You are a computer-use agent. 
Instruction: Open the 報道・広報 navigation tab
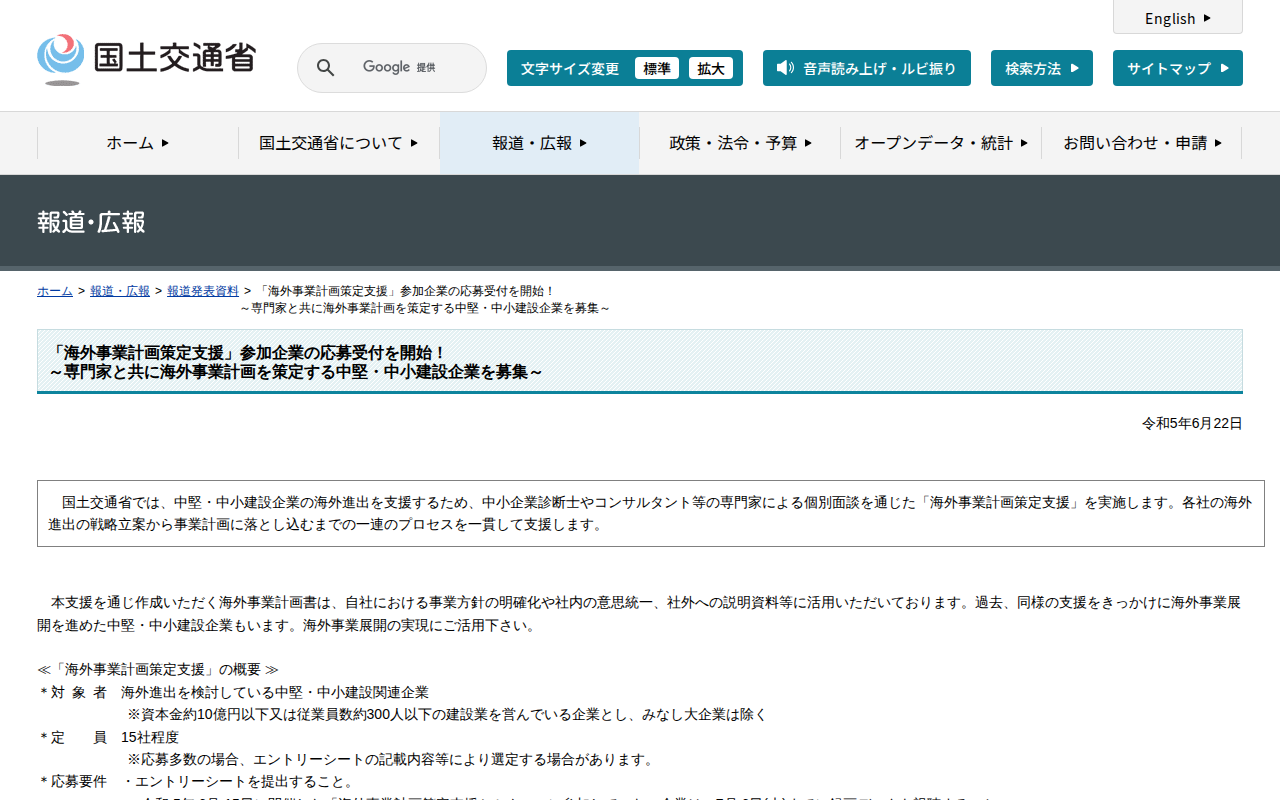tap(540, 143)
